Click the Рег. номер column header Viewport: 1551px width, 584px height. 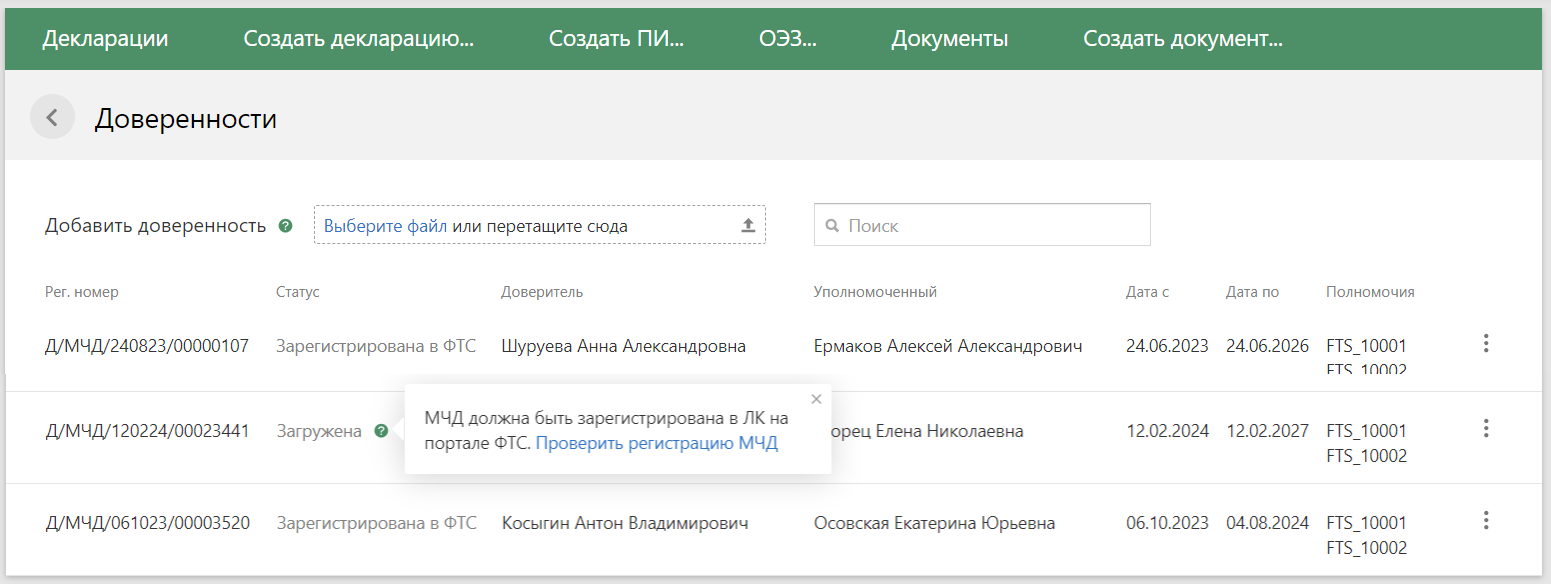click(82, 292)
